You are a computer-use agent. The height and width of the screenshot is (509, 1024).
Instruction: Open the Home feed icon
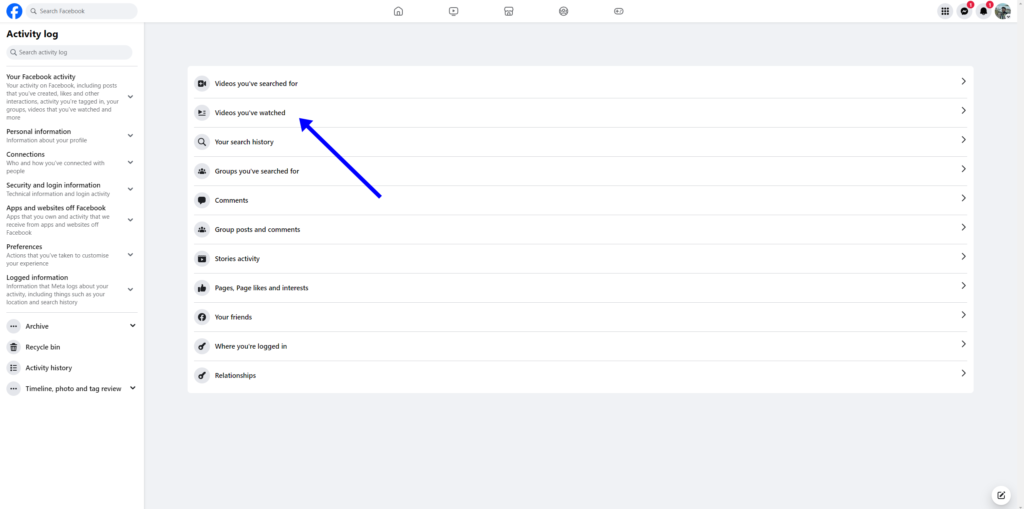tap(398, 11)
